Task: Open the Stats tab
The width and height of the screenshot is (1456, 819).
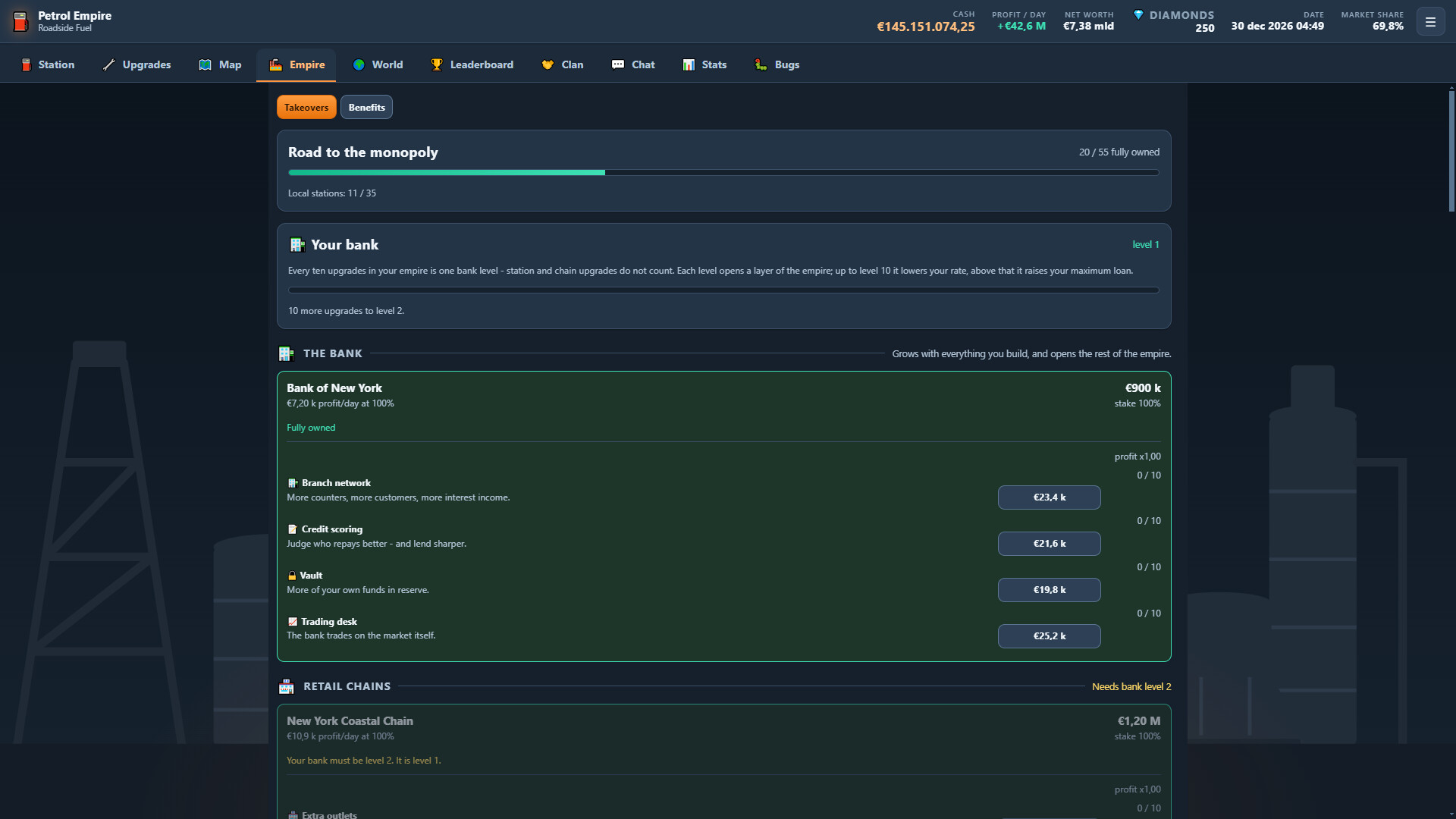Action: pyautogui.click(x=704, y=64)
